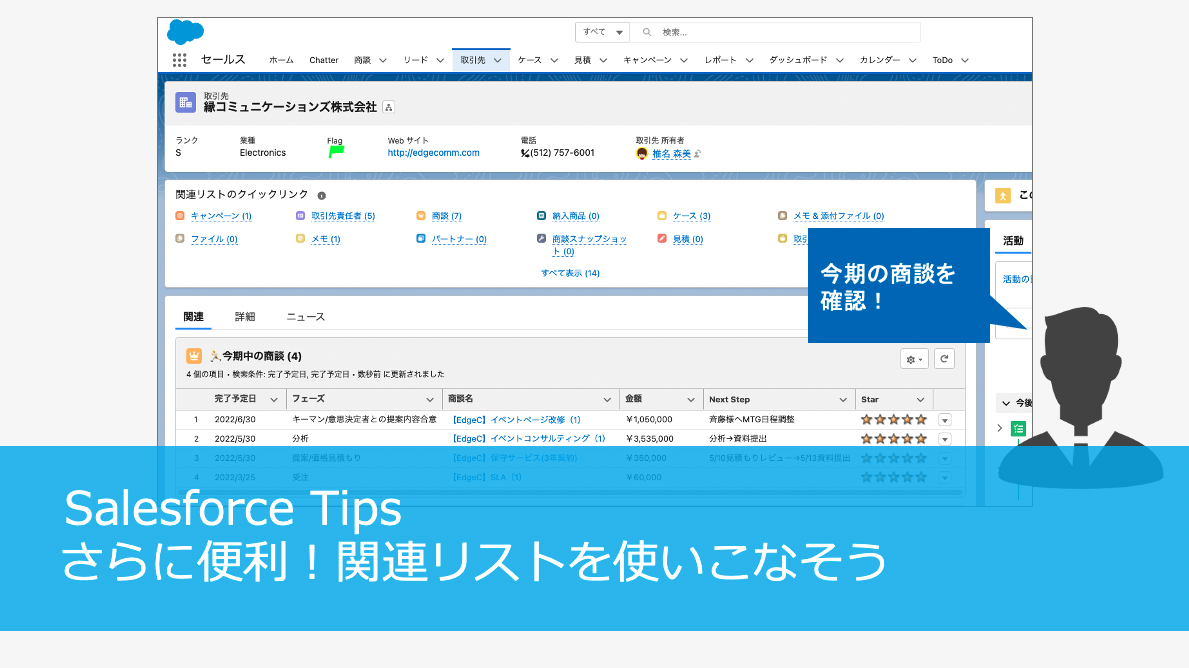Click the crown icon of 今期中の商談 list

194,356
